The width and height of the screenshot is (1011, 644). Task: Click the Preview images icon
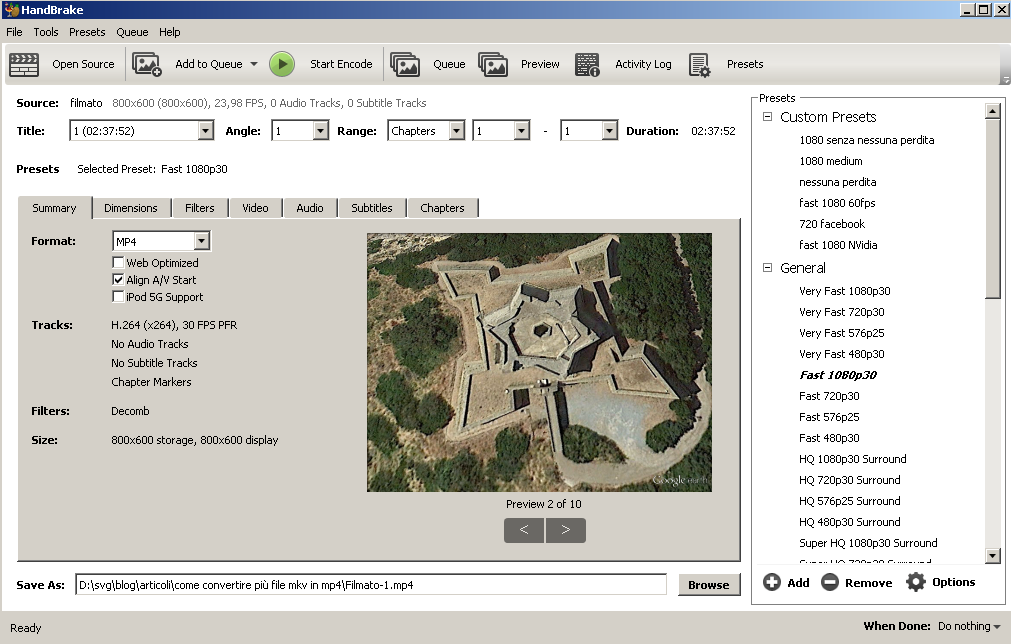tap(493, 64)
